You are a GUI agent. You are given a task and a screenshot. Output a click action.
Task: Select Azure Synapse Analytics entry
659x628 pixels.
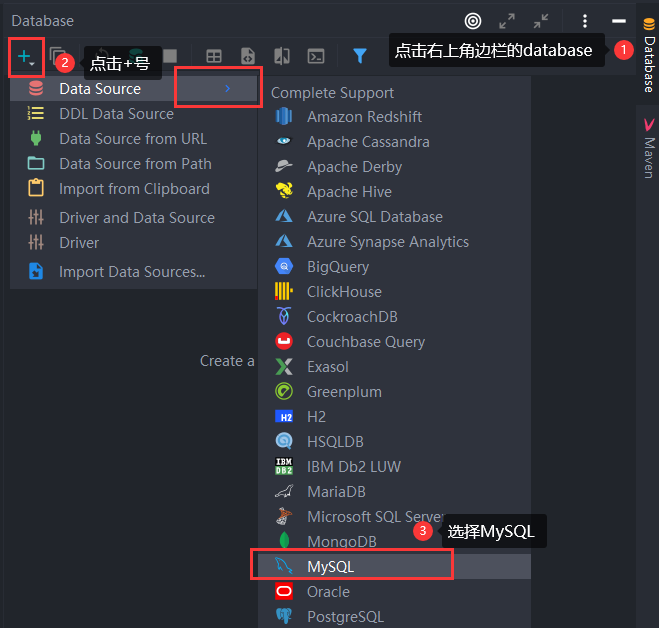[395, 242]
